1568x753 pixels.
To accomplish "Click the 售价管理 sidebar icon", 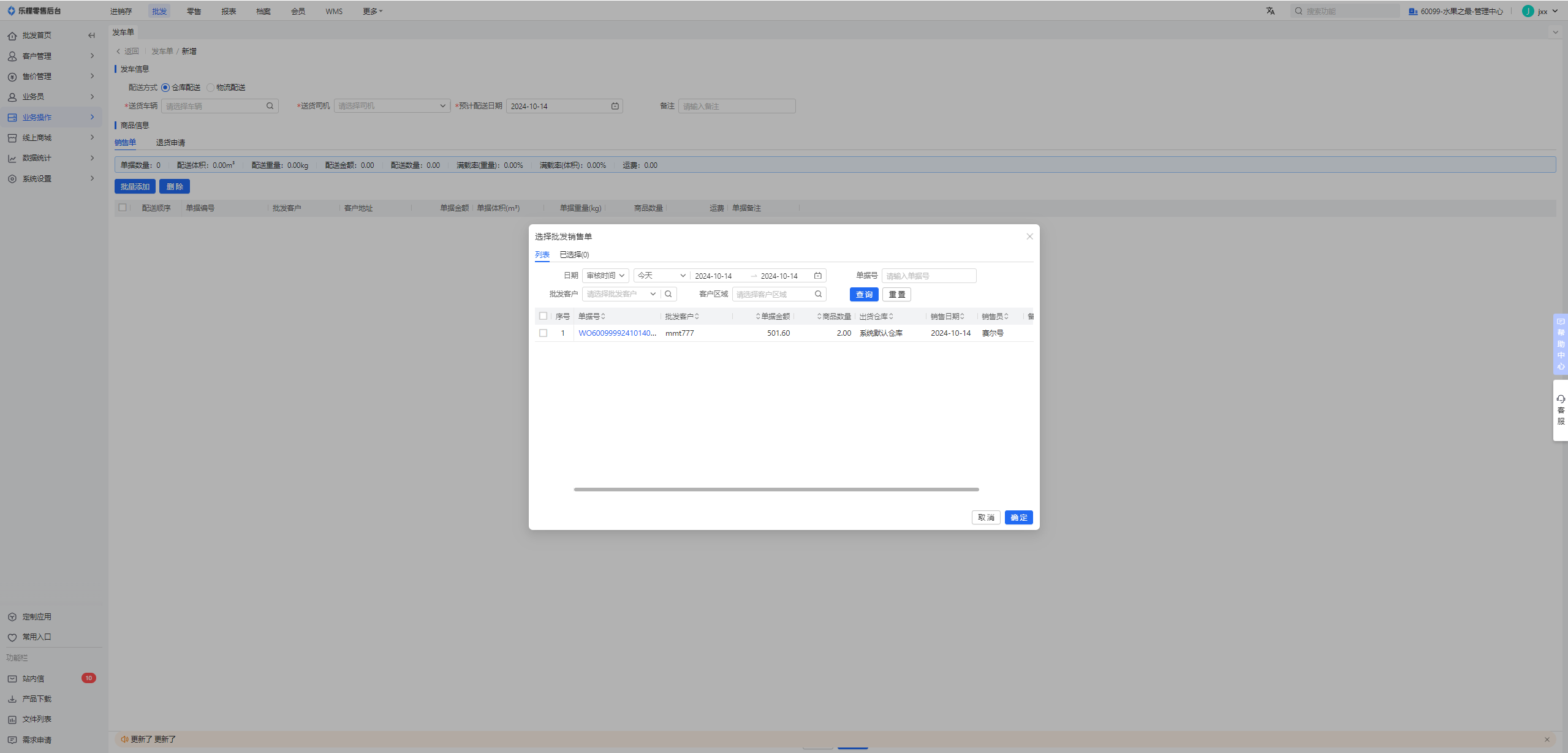I will coord(12,77).
